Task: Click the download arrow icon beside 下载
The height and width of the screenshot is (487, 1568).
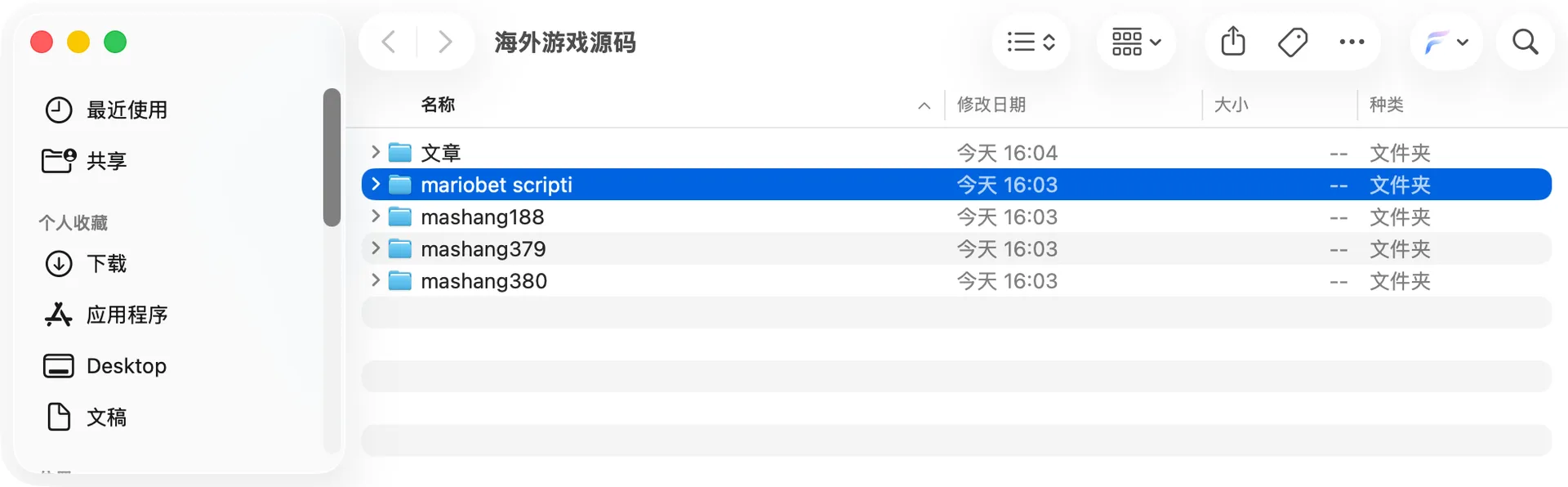Action: pyautogui.click(x=59, y=264)
